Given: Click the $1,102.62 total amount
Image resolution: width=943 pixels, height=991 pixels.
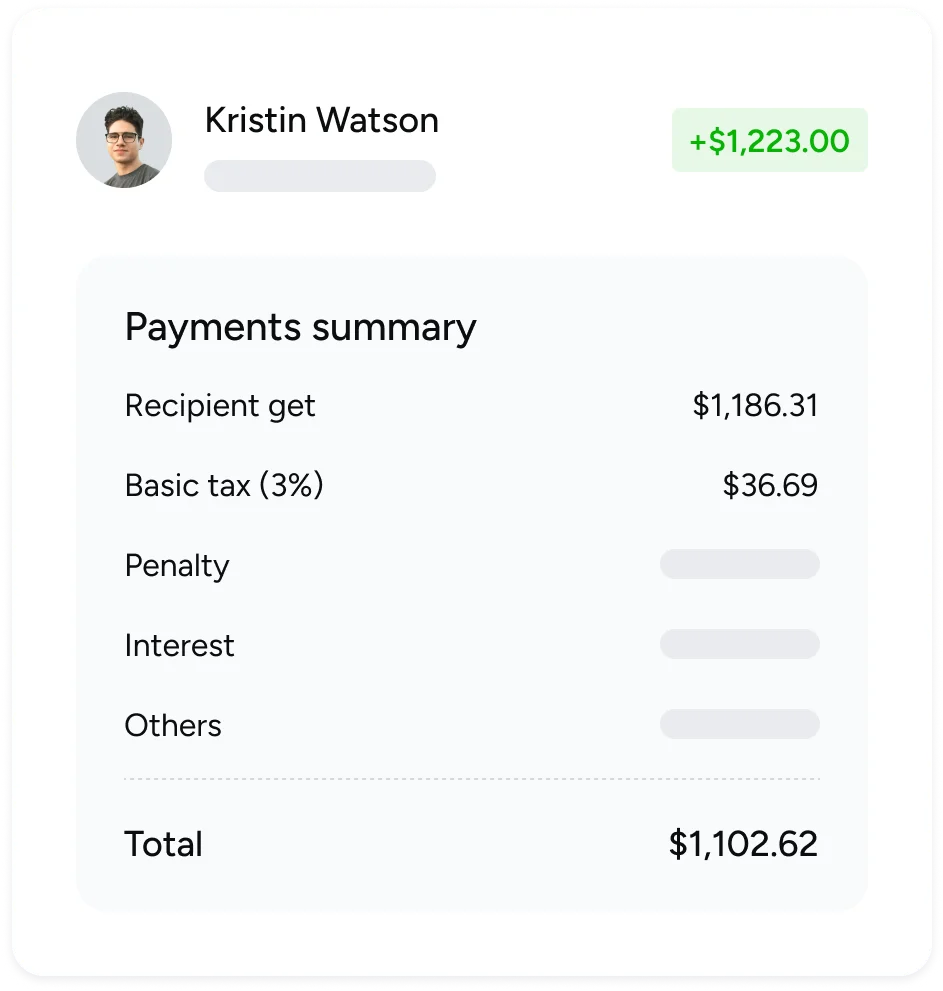Looking at the screenshot, I should pyautogui.click(x=743, y=844).
